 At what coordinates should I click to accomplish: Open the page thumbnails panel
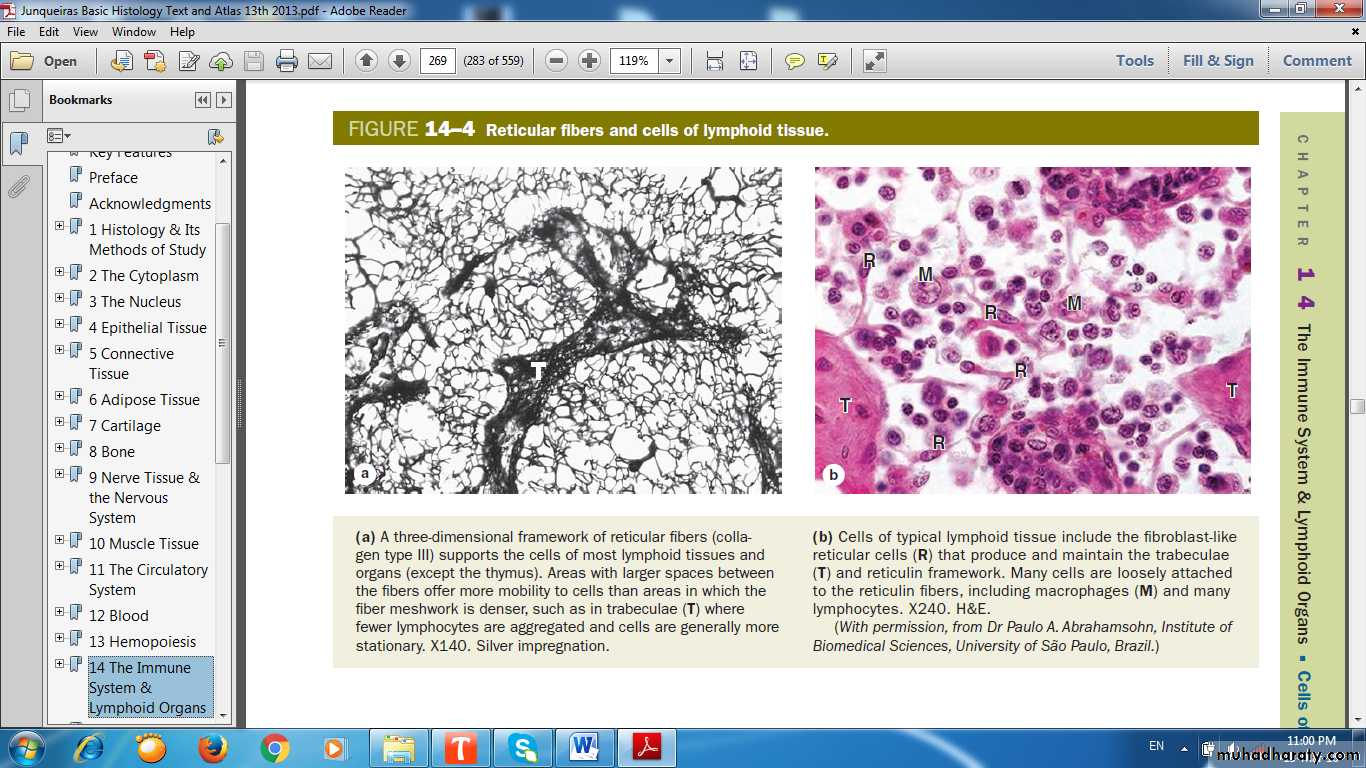[x=18, y=101]
